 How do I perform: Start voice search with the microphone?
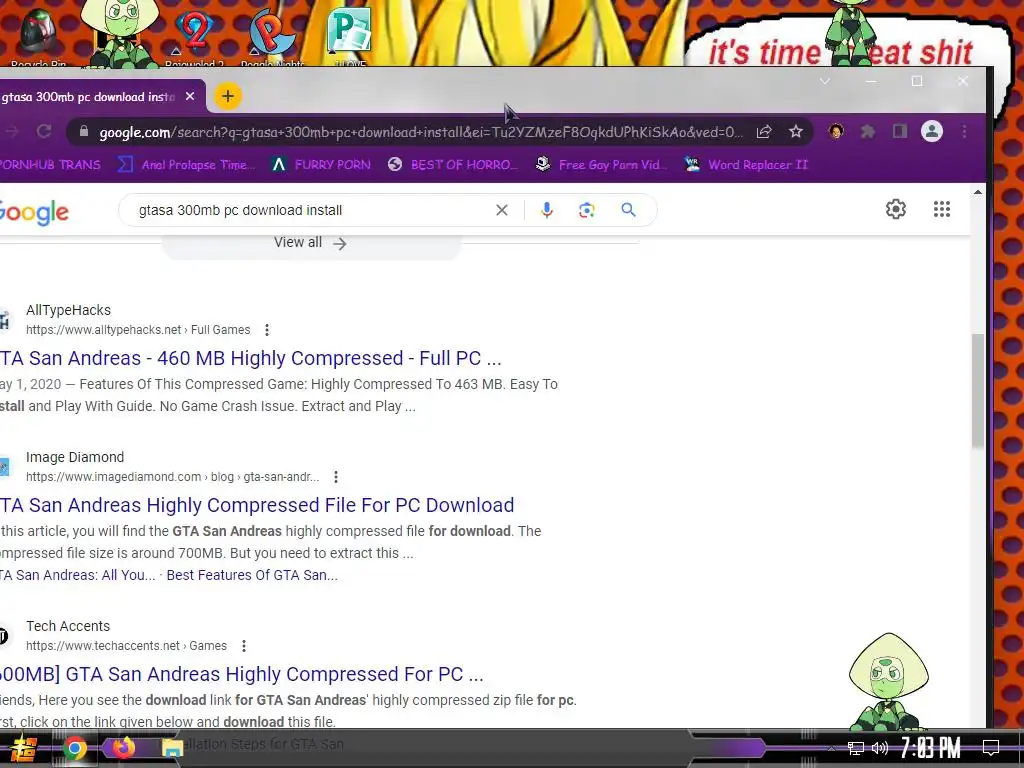click(x=547, y=210)
